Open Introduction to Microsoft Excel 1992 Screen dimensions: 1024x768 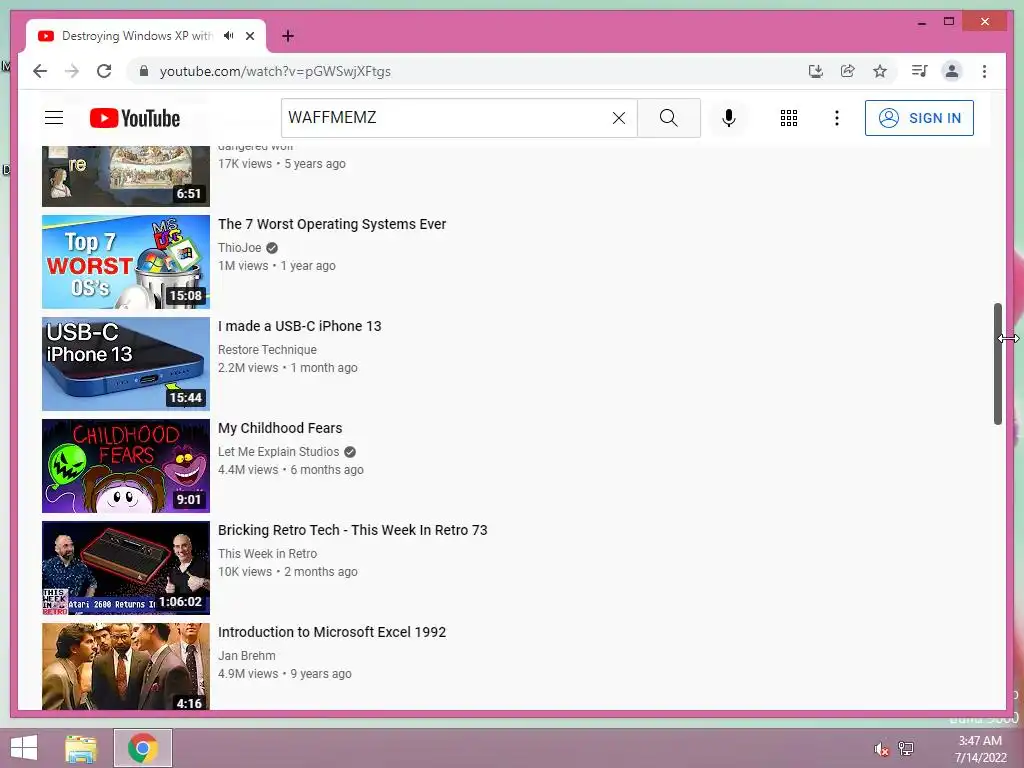pos(332,632)
